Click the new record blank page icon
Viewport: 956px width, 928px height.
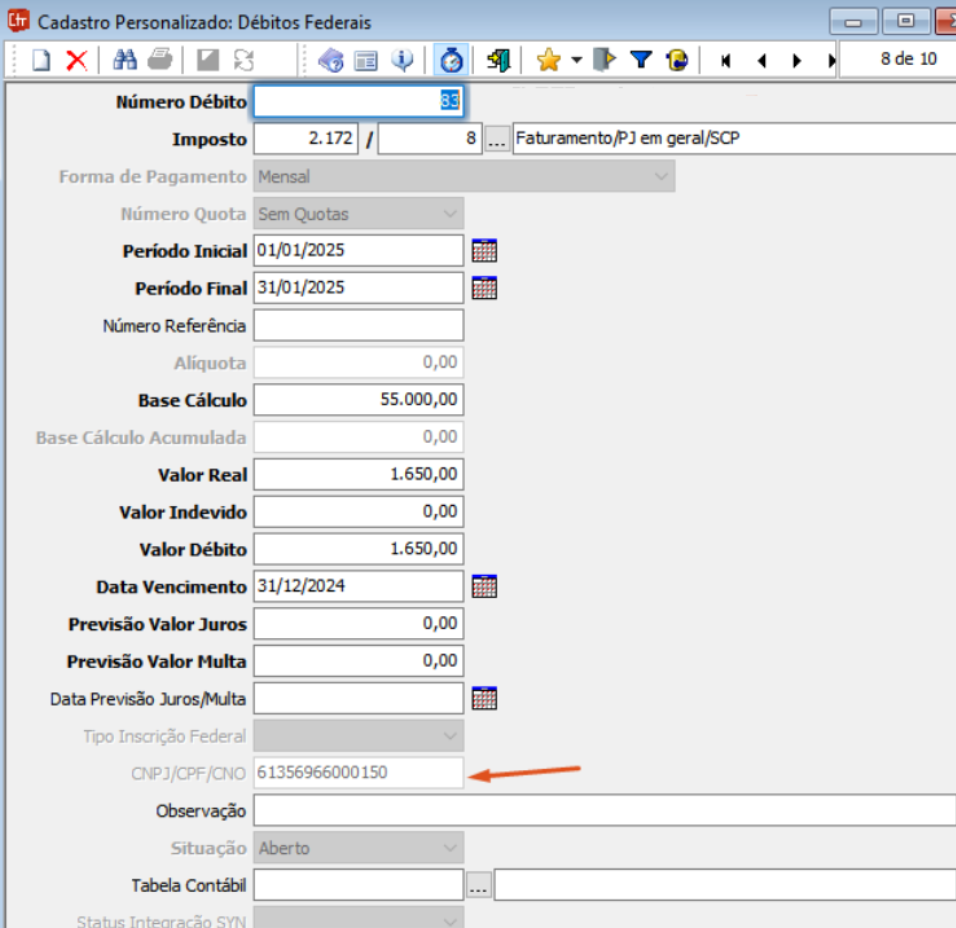[41, 60]
